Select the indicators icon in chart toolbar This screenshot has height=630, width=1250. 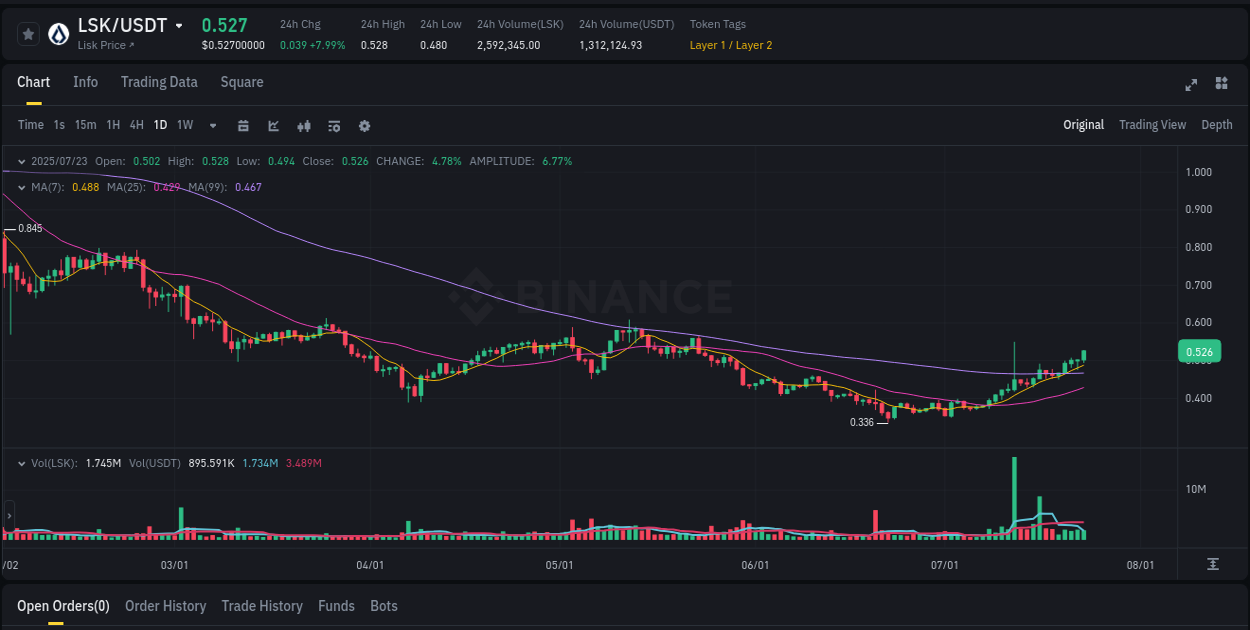(273, 126)
